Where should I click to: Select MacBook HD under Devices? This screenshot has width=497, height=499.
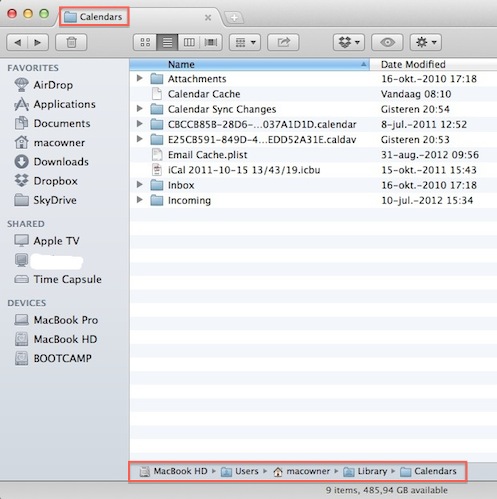[56, 339]
